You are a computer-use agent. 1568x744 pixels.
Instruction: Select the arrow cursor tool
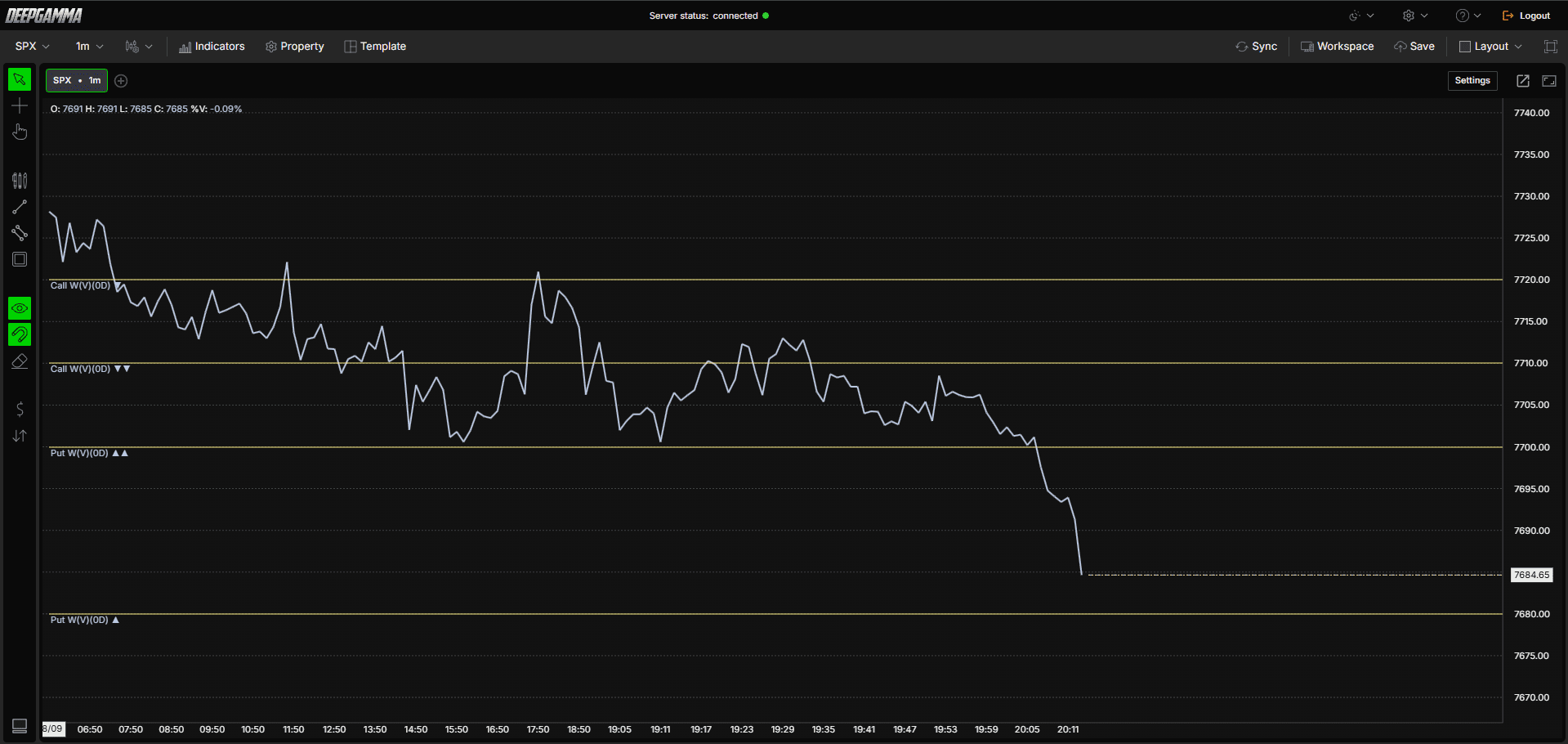coord(20,79)
